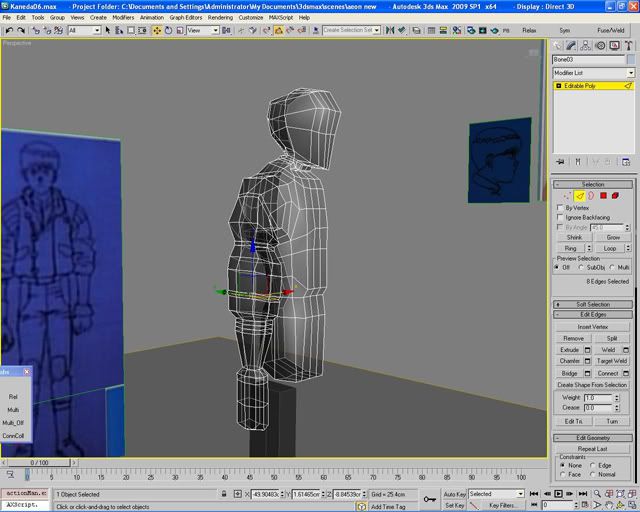
Task: Click the Set Key key icon
Action: (x=429, y=499)
